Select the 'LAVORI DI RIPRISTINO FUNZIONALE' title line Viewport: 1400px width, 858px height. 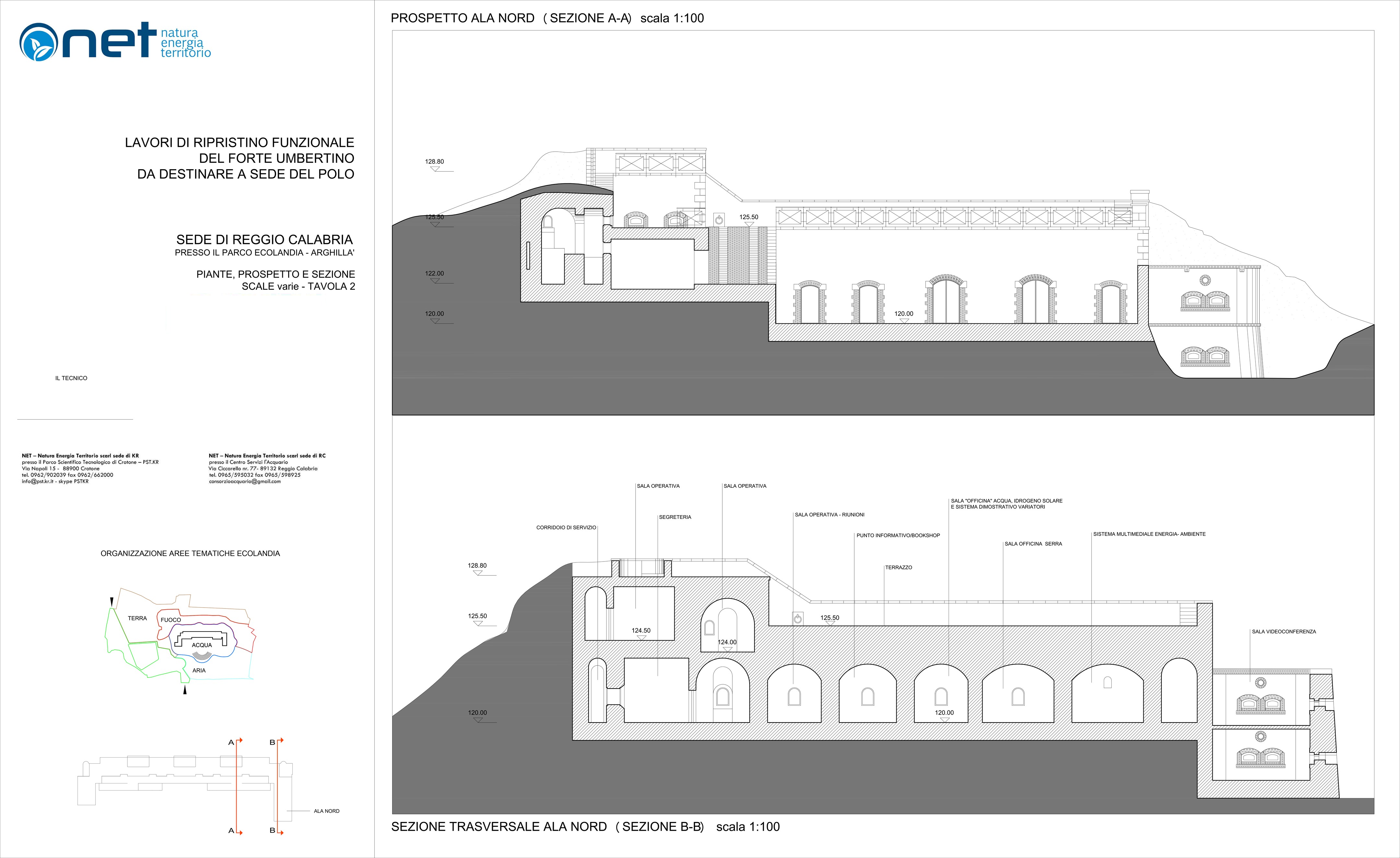pos(239,143)
